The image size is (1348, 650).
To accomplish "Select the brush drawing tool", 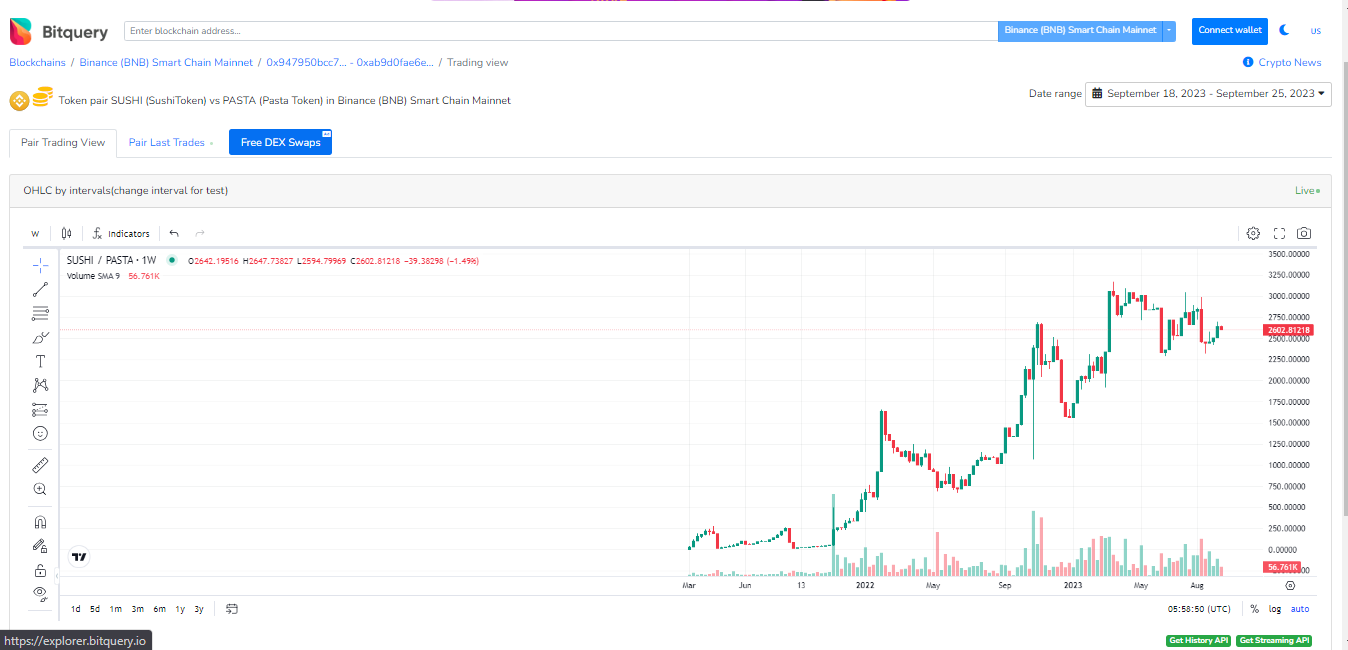I will coord(40,337).
